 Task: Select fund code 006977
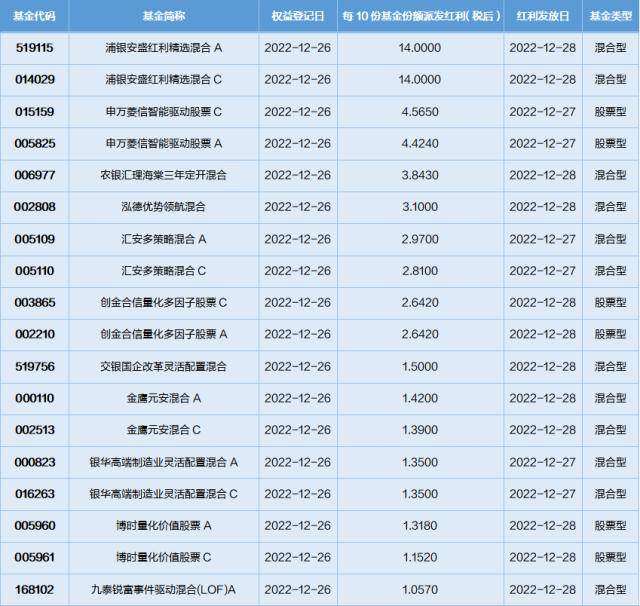pos(35,175)
